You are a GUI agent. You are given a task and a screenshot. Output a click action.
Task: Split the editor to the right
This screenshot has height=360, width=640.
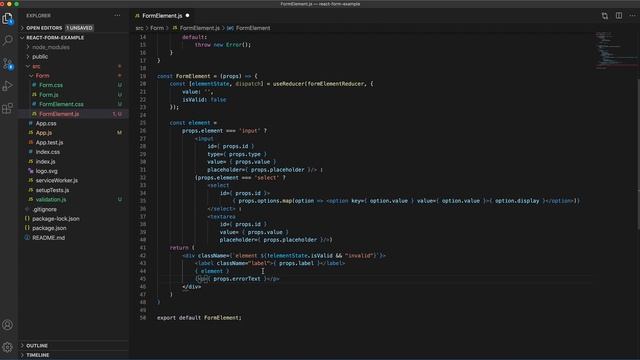(619, 16)
